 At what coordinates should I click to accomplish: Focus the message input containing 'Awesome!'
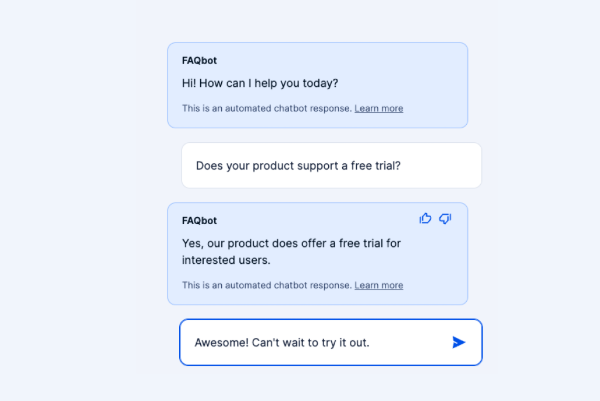(331, 342)
